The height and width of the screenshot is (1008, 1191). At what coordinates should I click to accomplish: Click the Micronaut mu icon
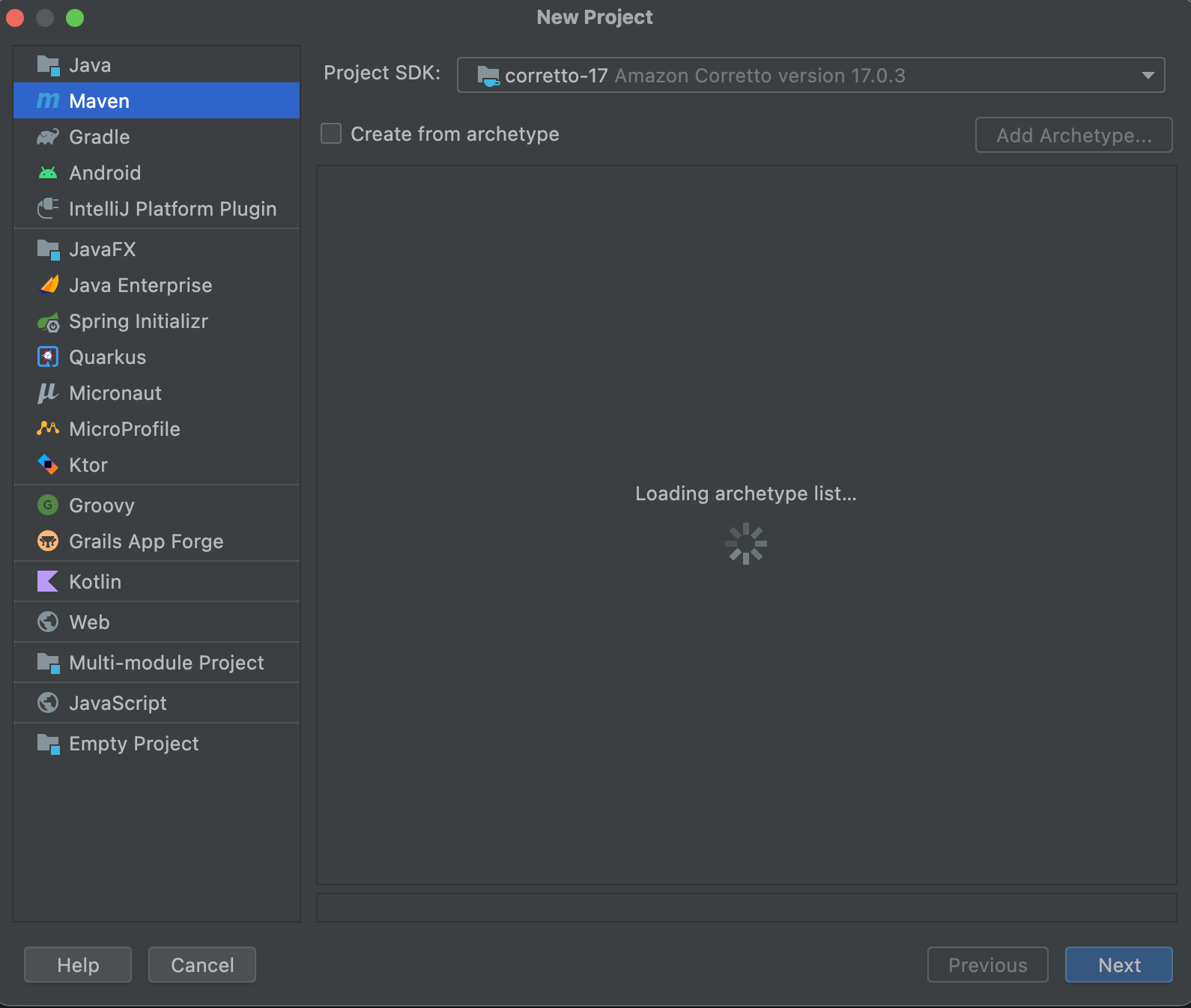48,393
